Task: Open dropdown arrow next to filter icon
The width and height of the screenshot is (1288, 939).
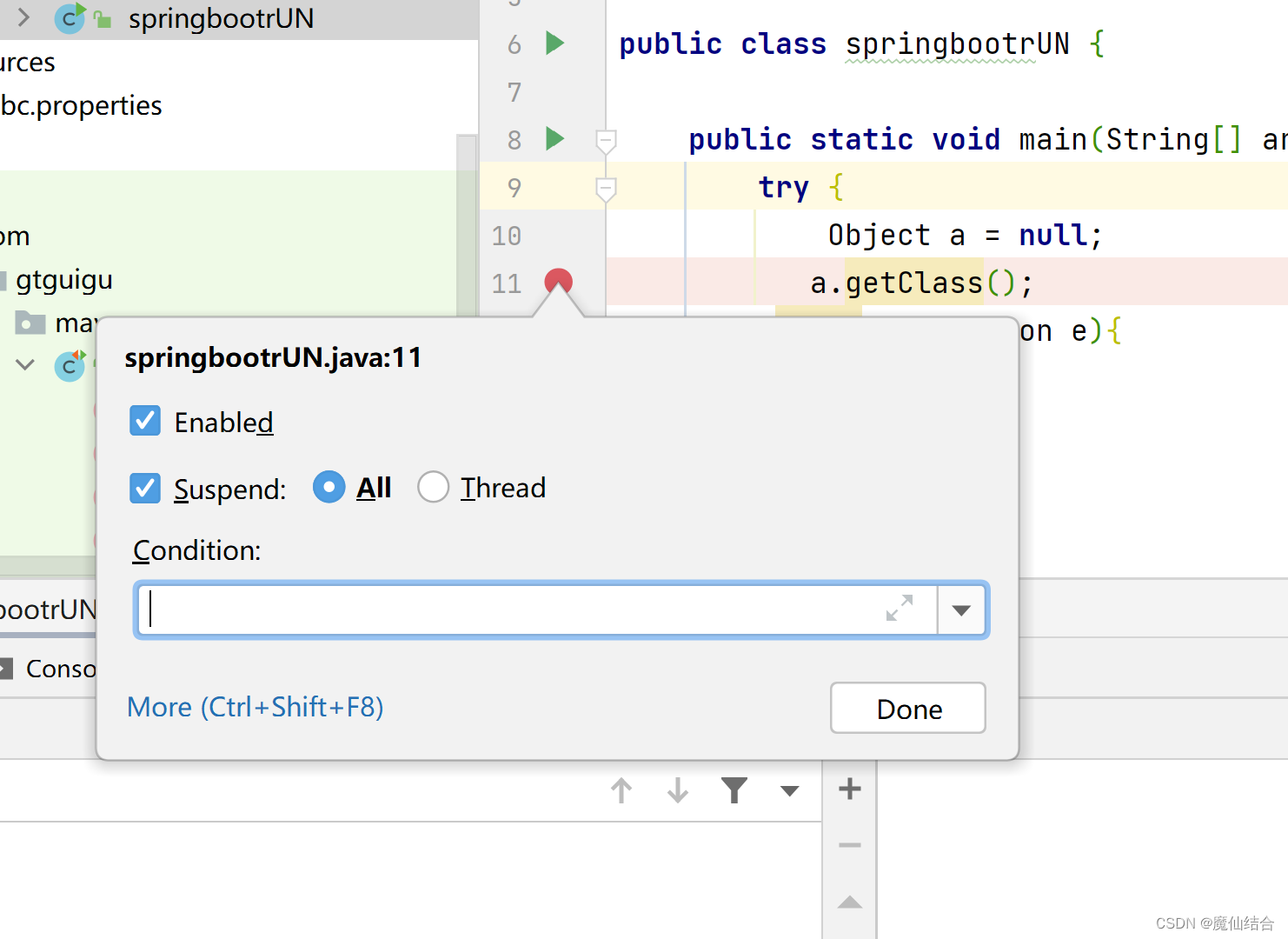Action: [x=789, y=791]
